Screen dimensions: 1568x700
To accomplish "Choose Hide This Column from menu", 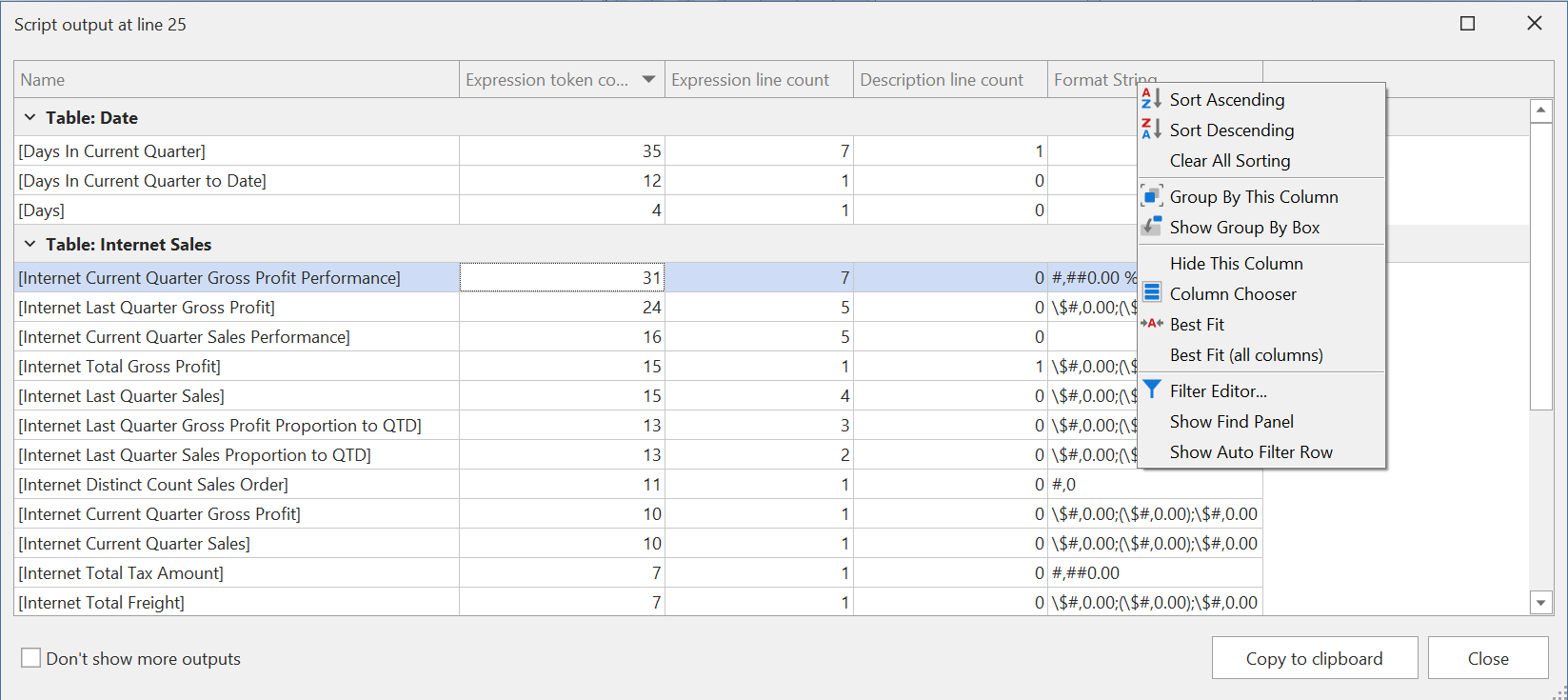I will pos(1236,264).
